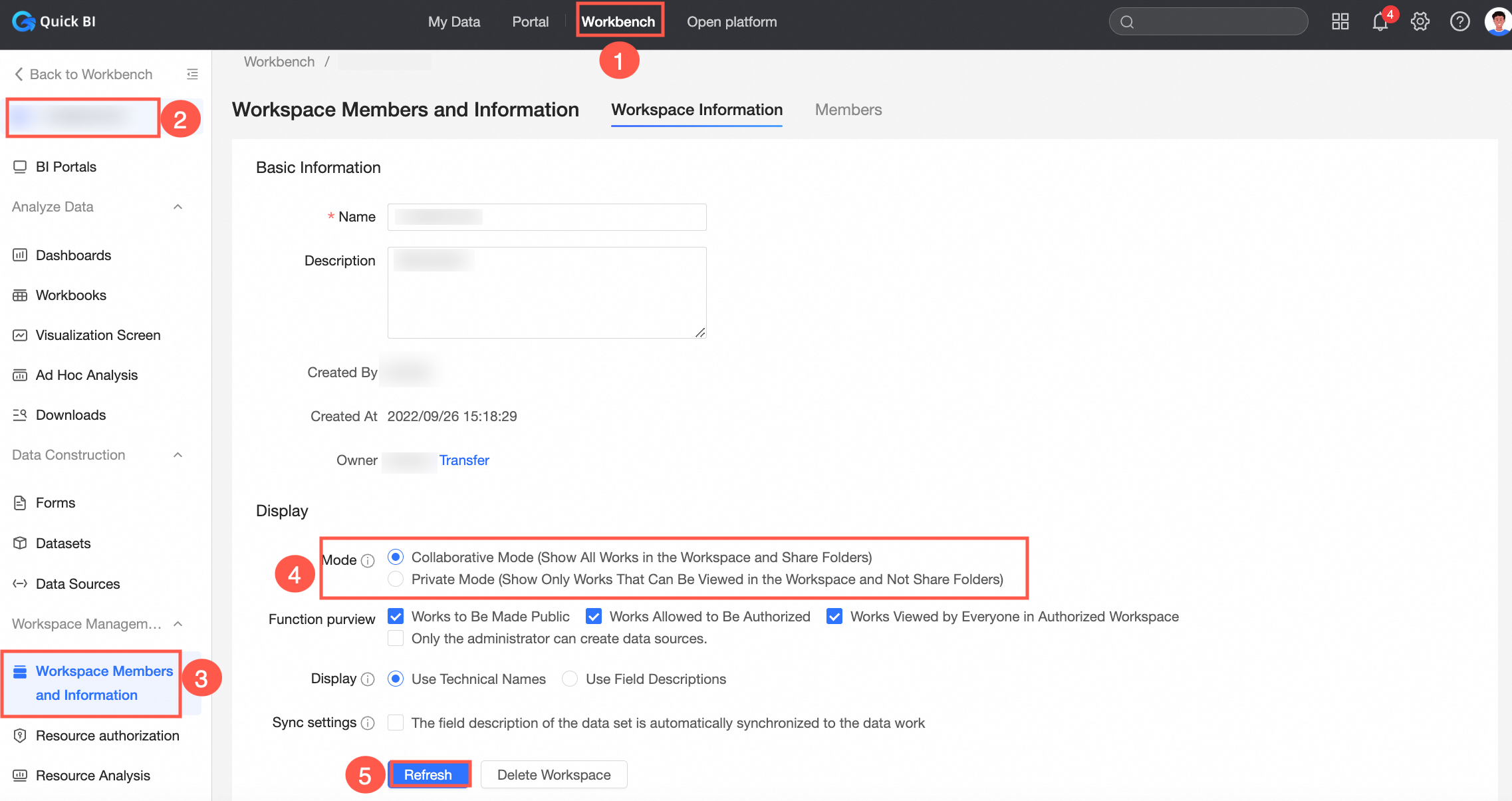Click the Display info icon
This screenshot has height=801, width=1512.
pos(368,679)
